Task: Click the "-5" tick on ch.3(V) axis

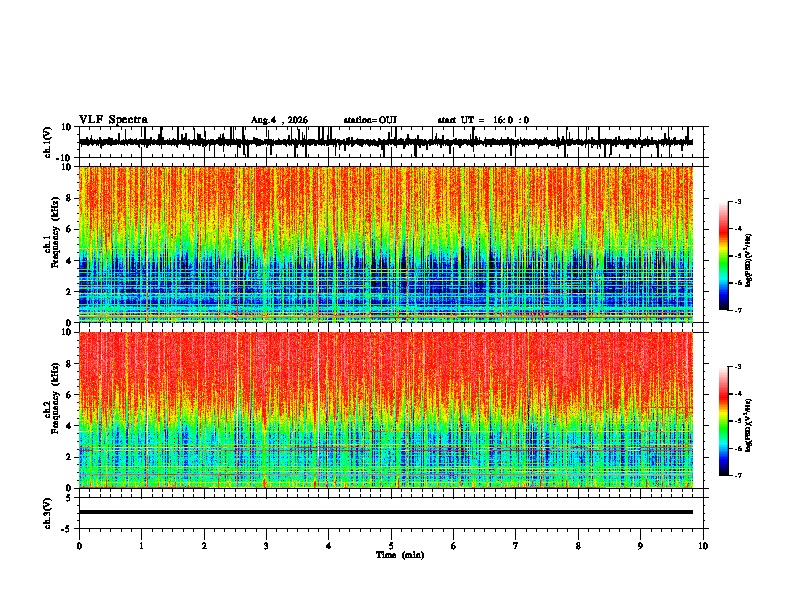Action: pos(67,529)
